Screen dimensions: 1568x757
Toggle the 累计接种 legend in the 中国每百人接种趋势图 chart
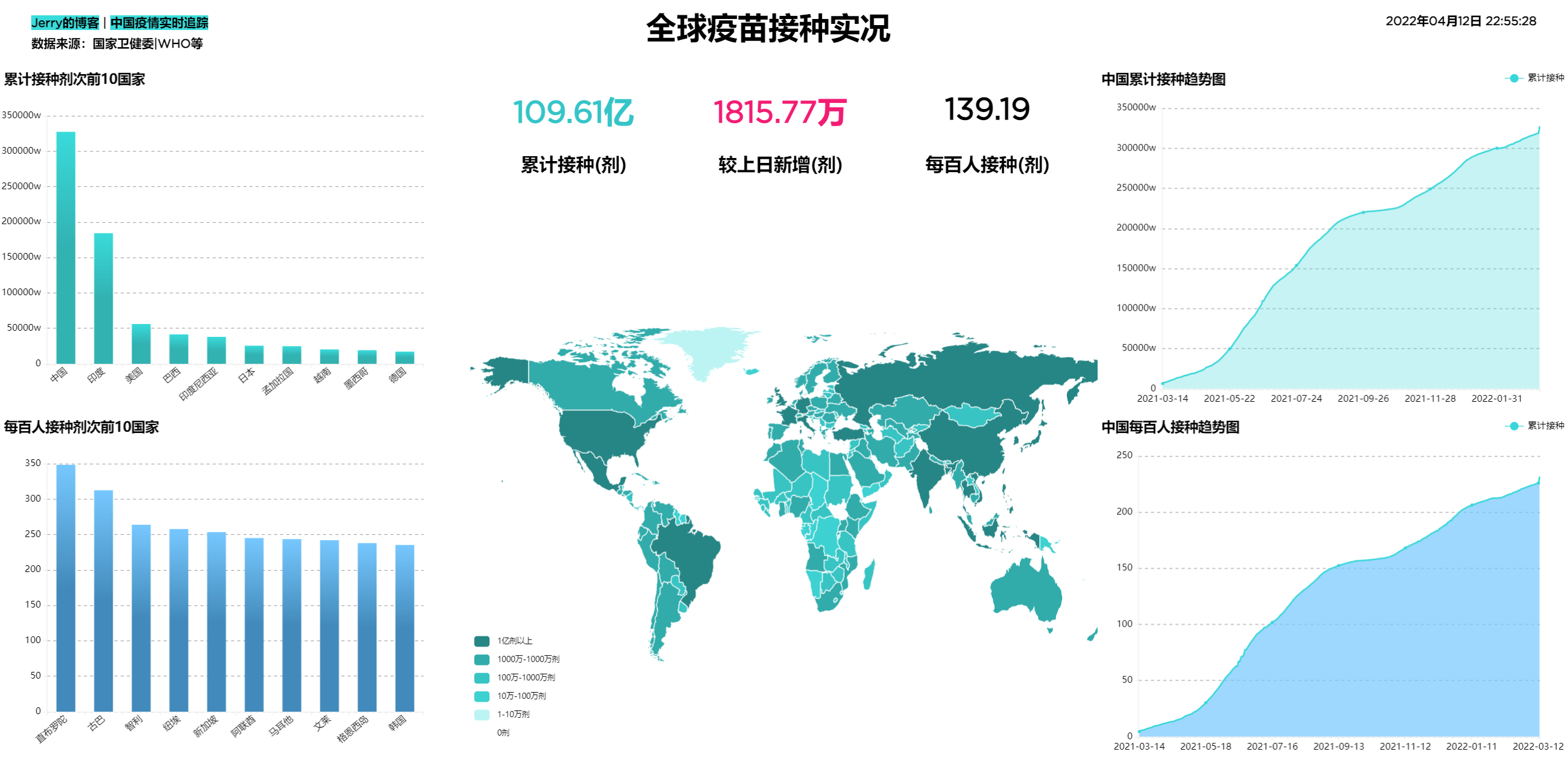tap(1534, 426)
